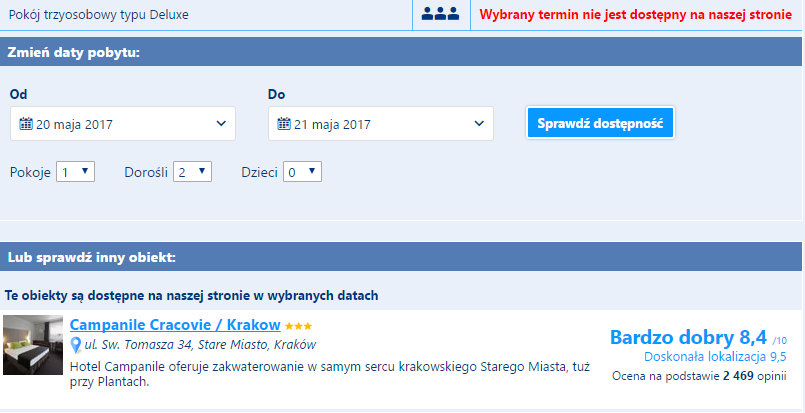The height and width of the screenshot is (413, 805).
Task: Click Pokój trzyosobowy typu Deluxe text
Action: (x=99, y=15)
